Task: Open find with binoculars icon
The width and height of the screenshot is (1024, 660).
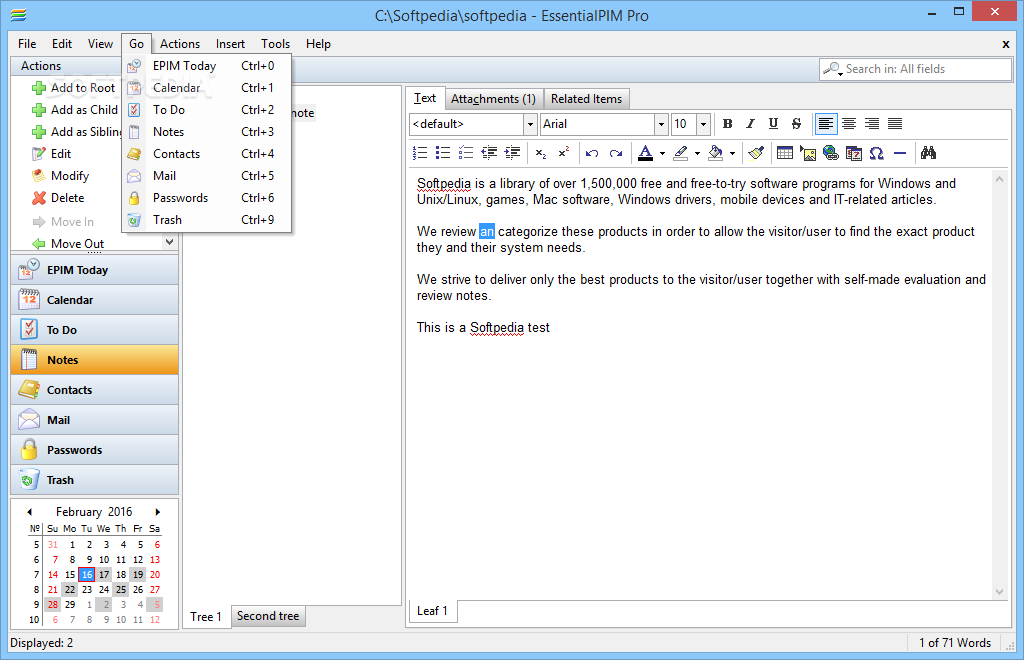Action: pos(929,153)
